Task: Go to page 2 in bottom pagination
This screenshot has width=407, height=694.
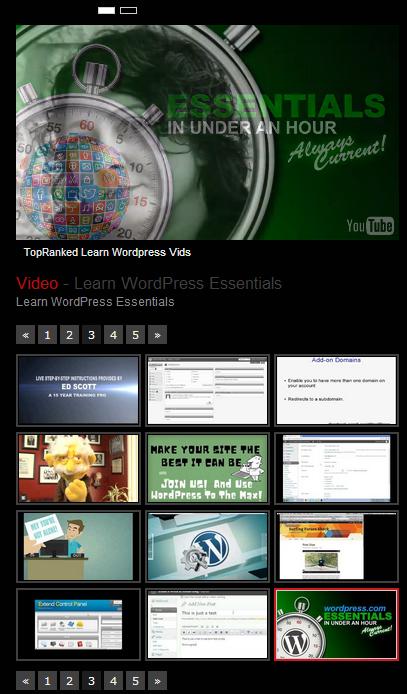Action: pos(69,681)
